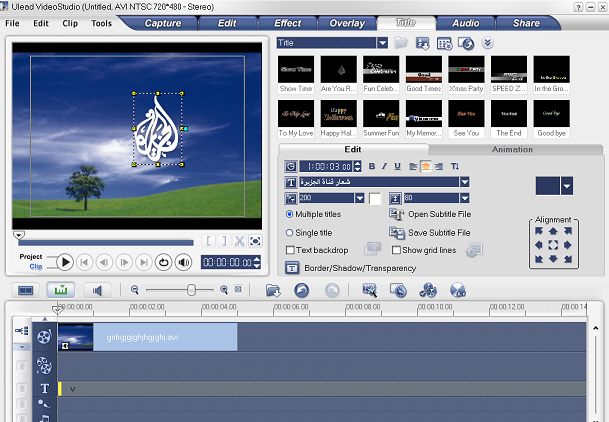The height and width of the screenshot is (422, 609).
Task: Open Smart Proxy Manager icon
Action: [x=369, y=290]
